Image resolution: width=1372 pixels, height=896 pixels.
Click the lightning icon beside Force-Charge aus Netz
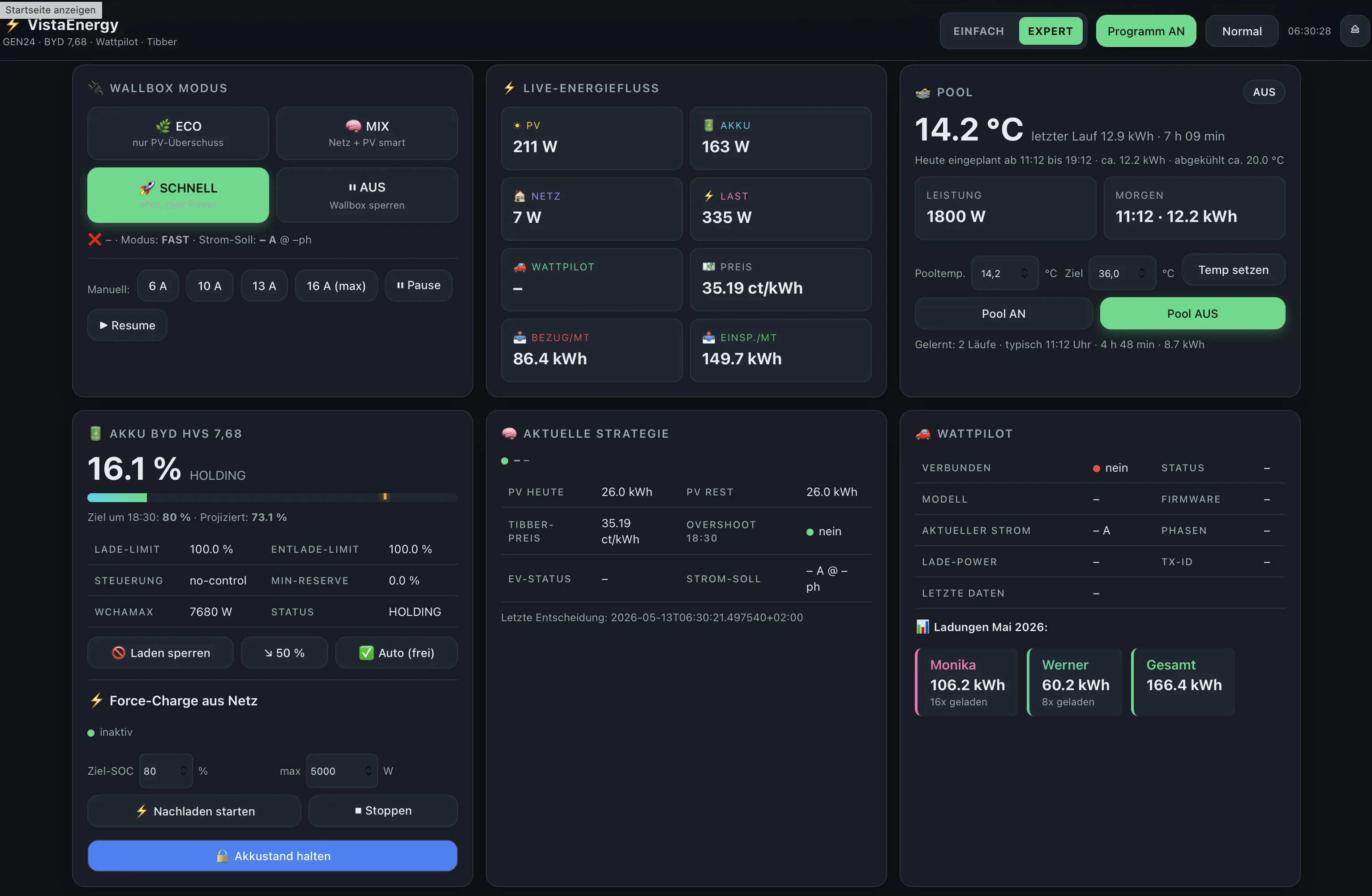click(96, 700)
